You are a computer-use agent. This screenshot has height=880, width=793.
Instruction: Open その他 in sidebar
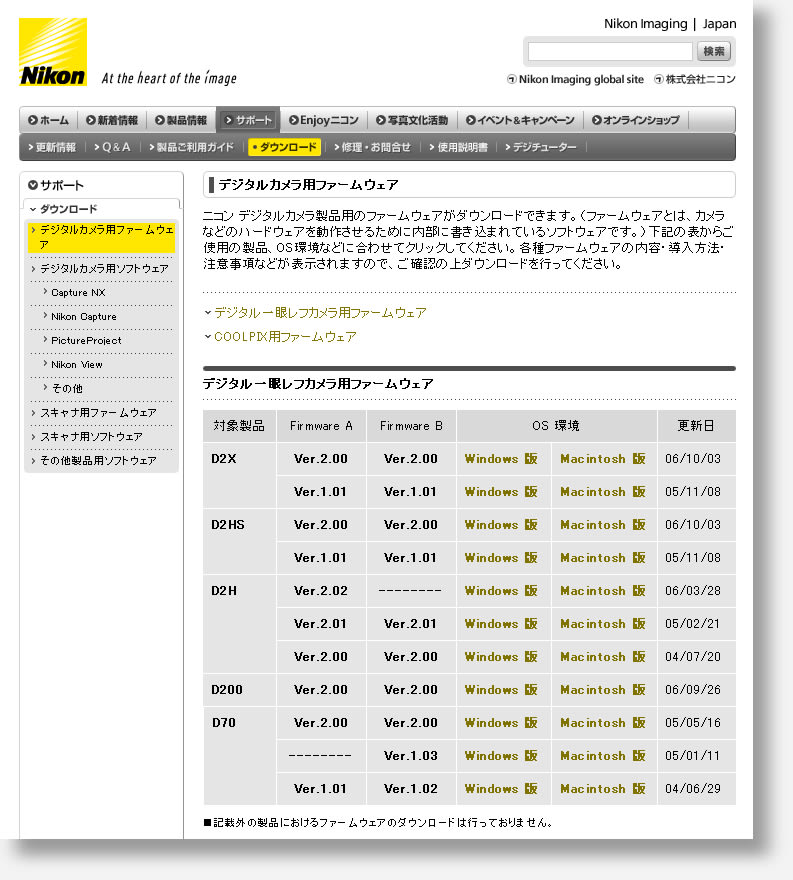pos(63,388)
